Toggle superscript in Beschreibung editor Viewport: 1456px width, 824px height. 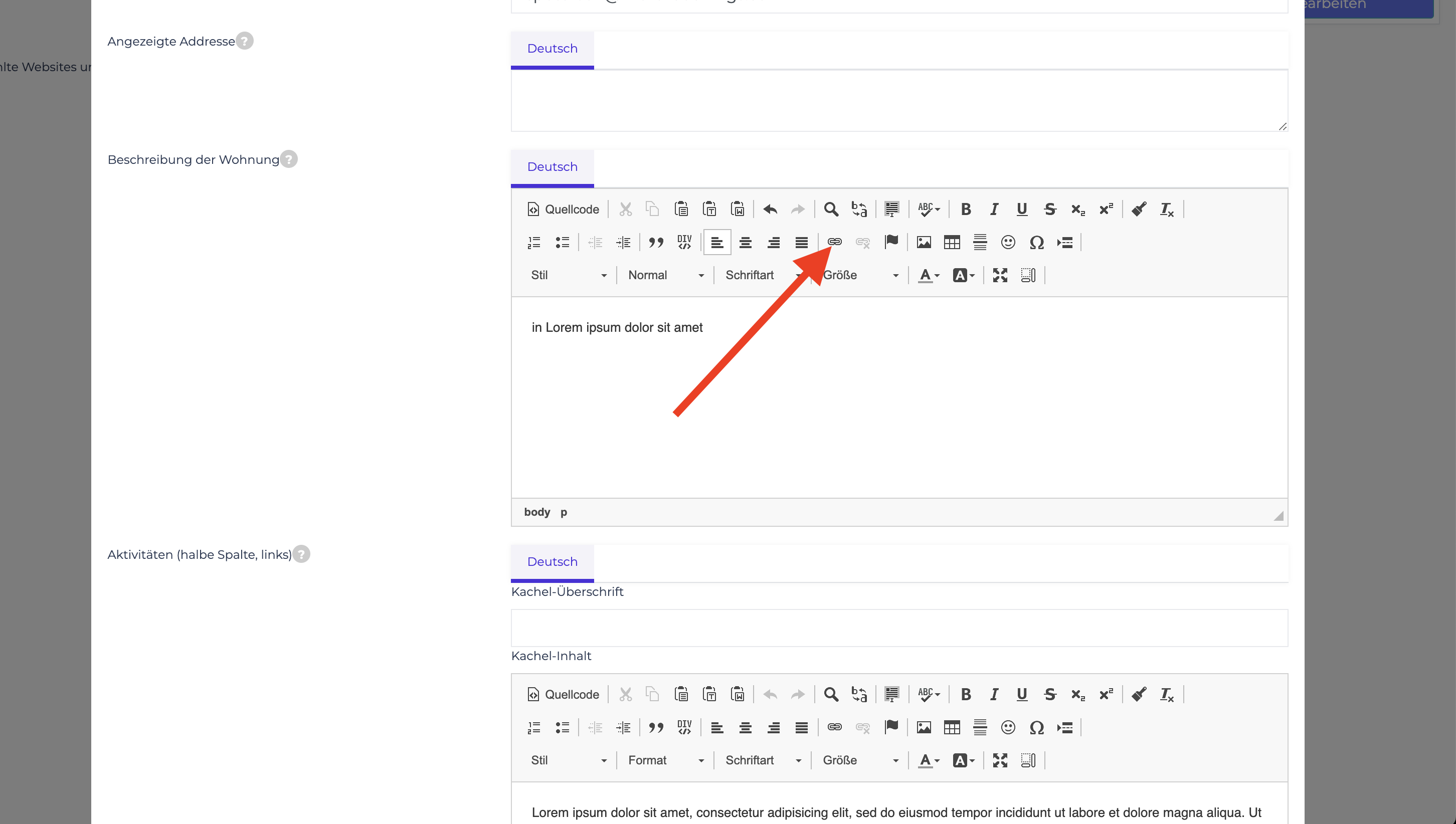point(1106,210)
